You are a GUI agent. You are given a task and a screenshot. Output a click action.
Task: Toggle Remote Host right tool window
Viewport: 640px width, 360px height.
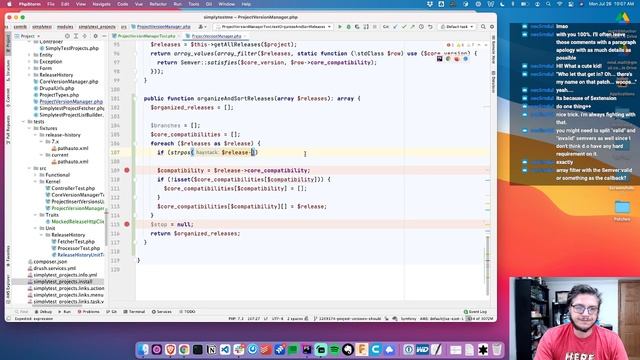point(493,49)
